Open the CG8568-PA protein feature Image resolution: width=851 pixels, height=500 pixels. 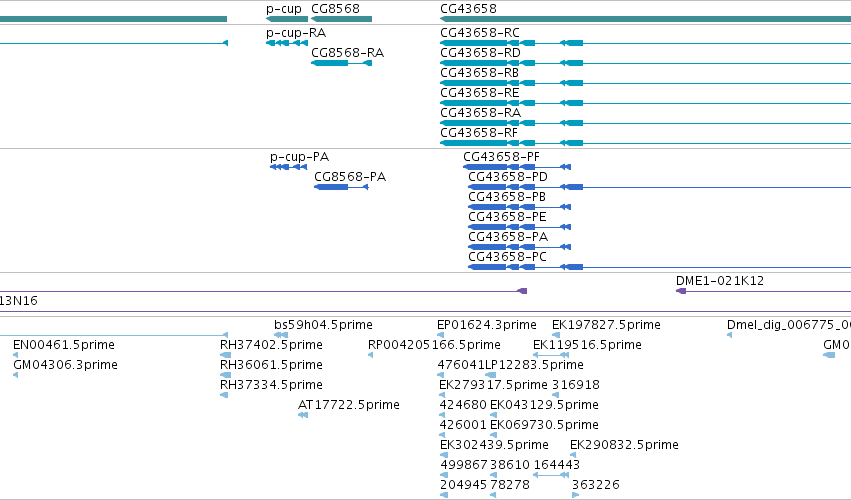pos(350,177)
